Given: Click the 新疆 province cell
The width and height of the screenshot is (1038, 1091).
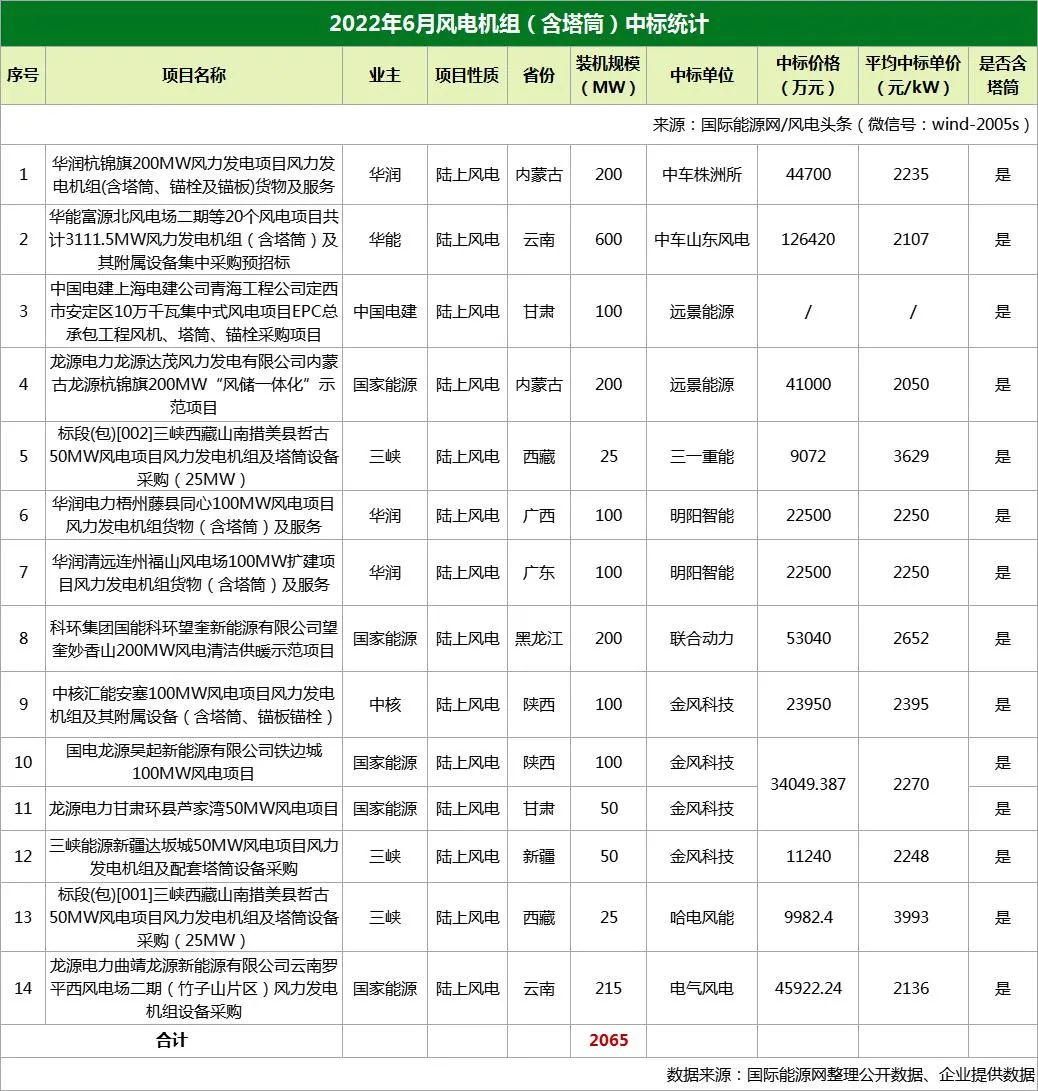Looking at the screenshot, I should [538, 857].
